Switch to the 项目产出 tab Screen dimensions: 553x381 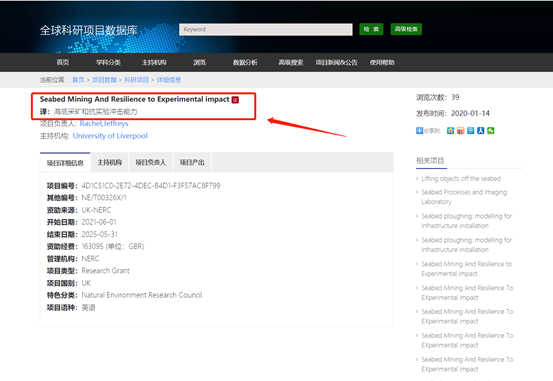pyautogui.click(x=192, y=162)
